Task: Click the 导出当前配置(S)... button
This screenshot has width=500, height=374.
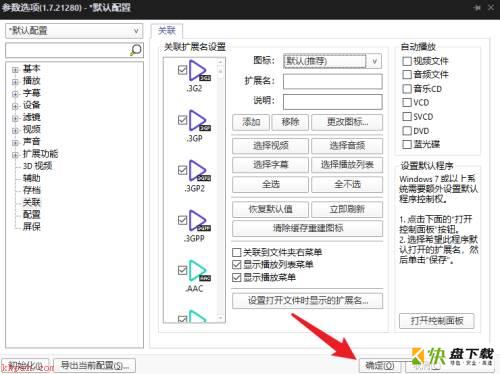Action: pyautogui.click(x=95, y=365)
